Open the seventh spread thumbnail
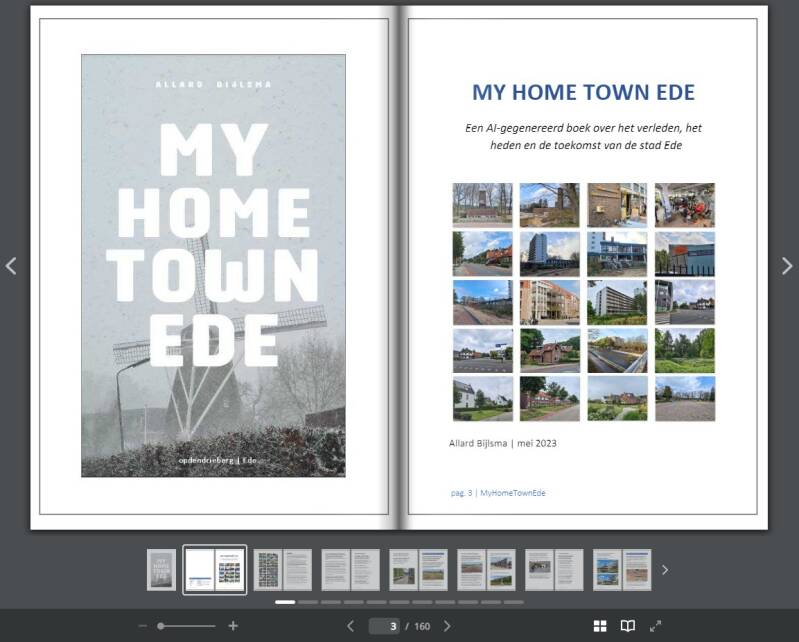The height and width of the screenshot is (642, 799). pos(554,570)
